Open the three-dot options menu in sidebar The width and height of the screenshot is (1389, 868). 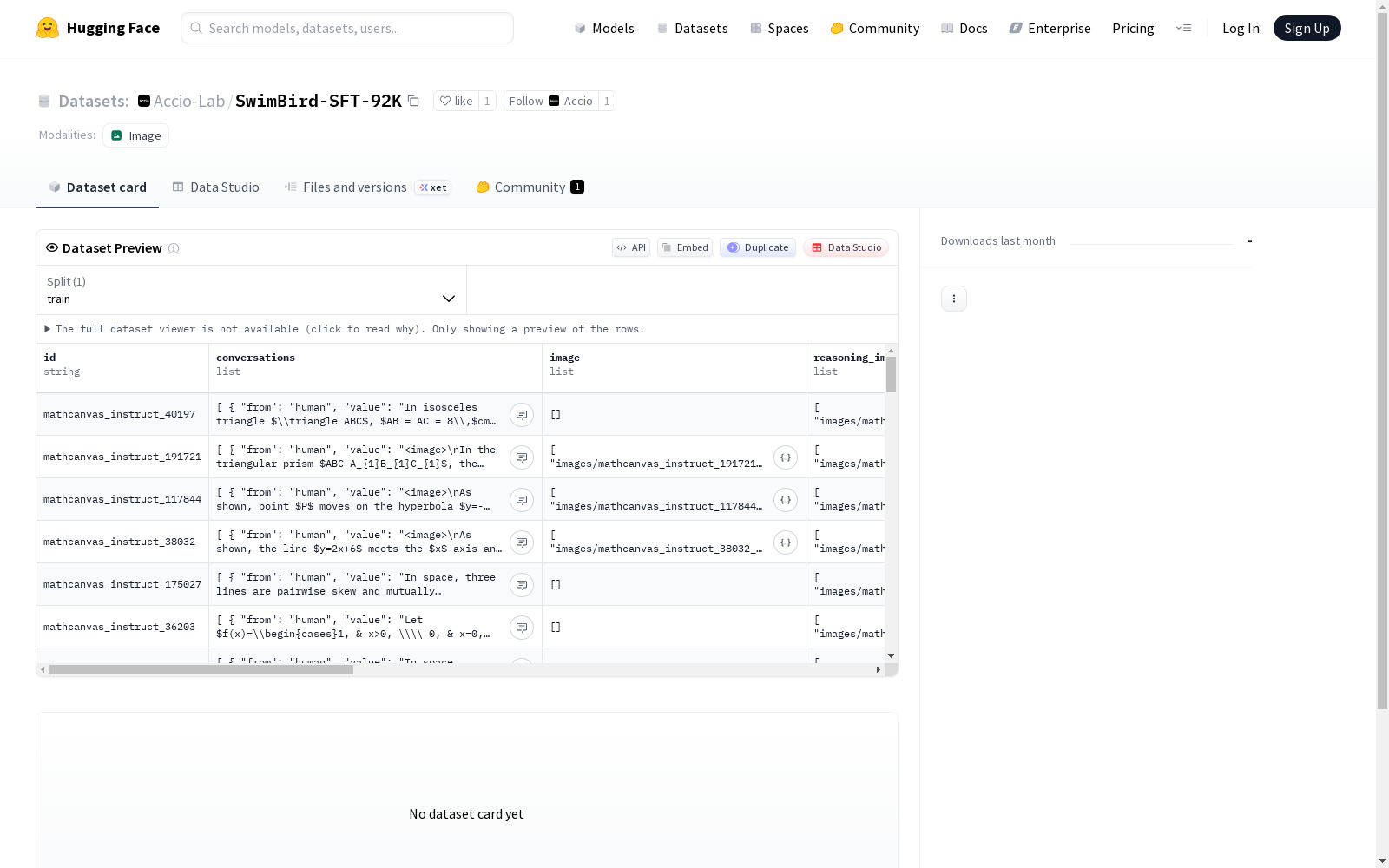coord(954,299)
